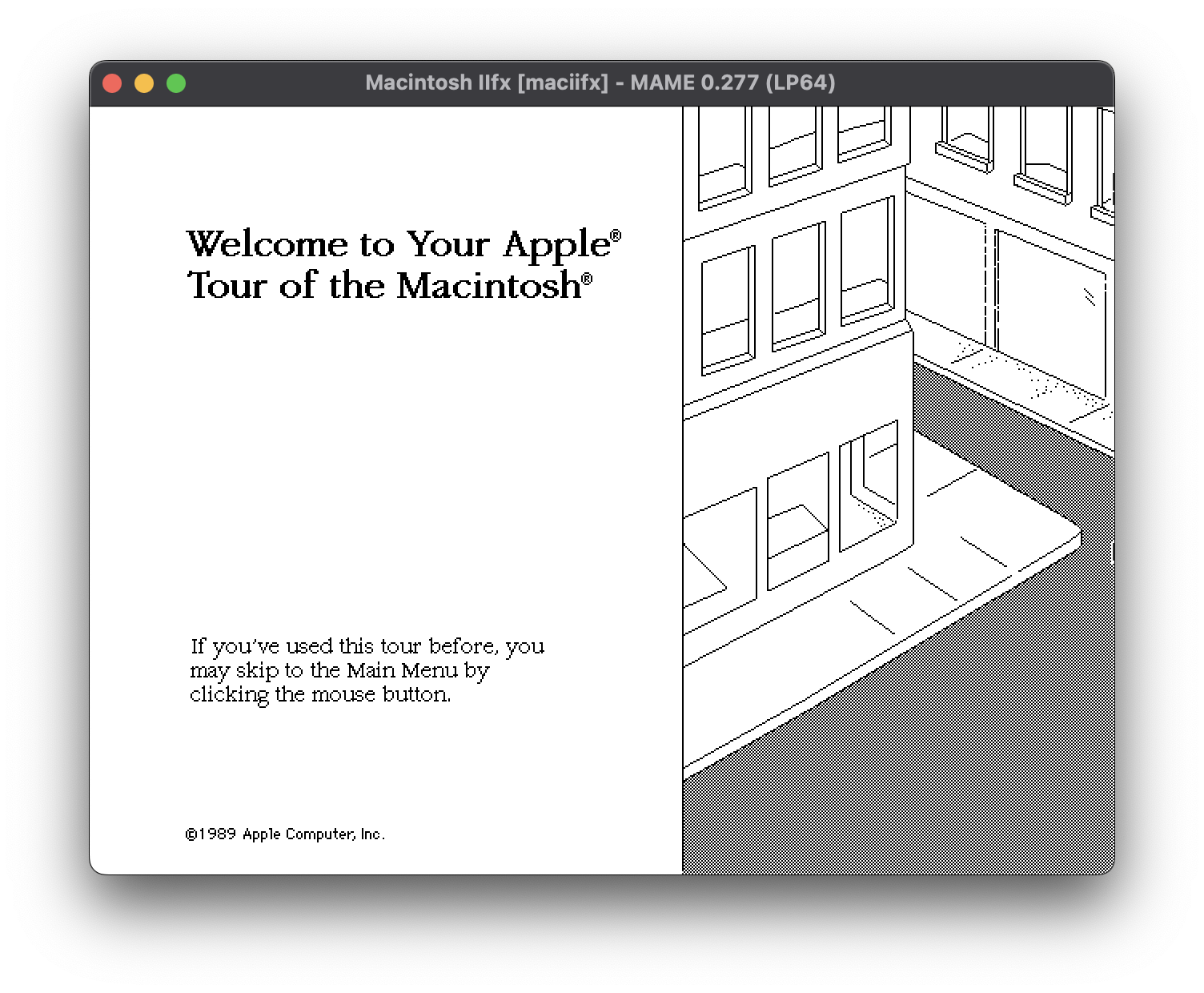
Task: Close the MAME window with red button
Action: point(112,83)
